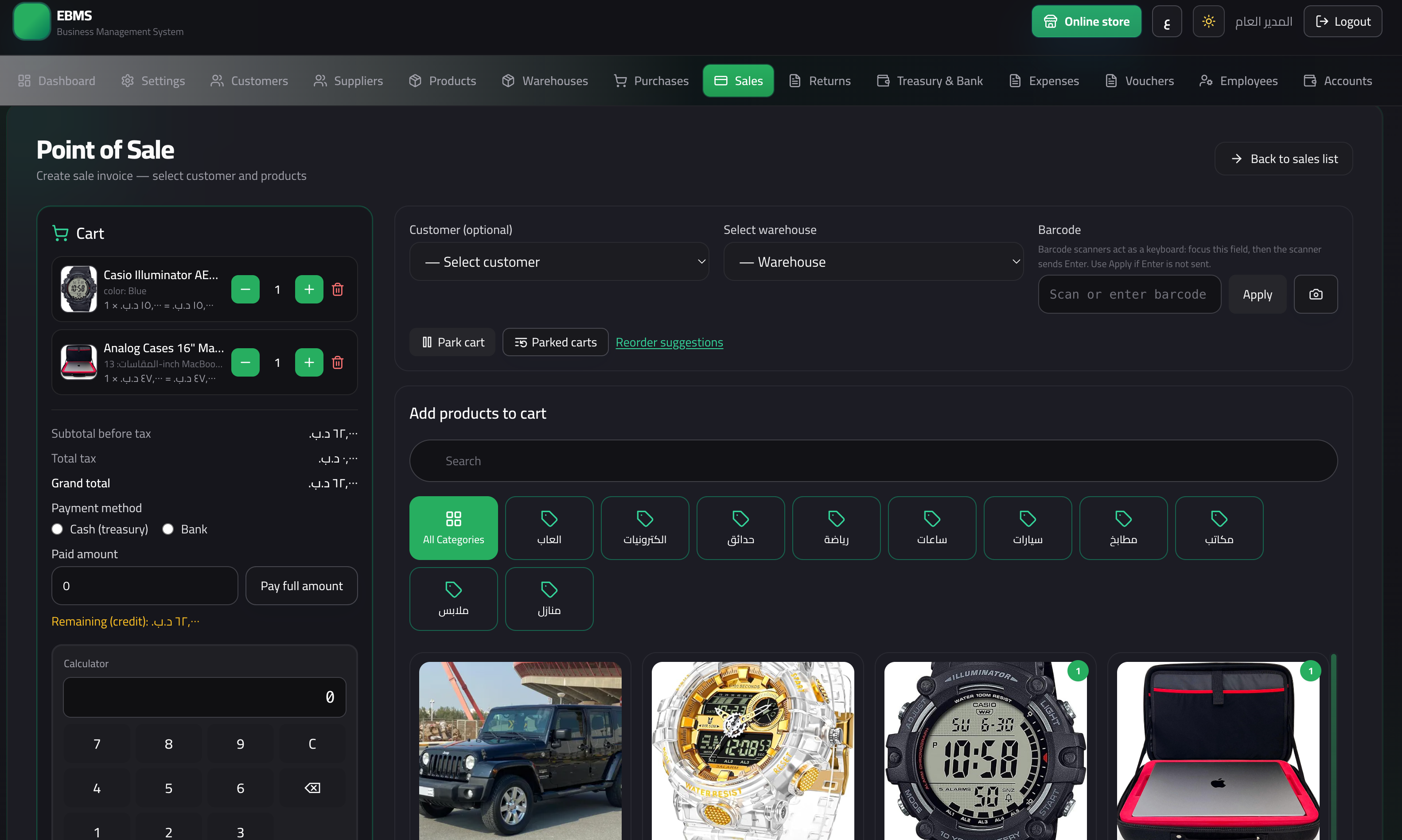Open the Warehouse dropdown
Image resolution: width=1402 pixels, height=840 pixels.
[873, 261]
